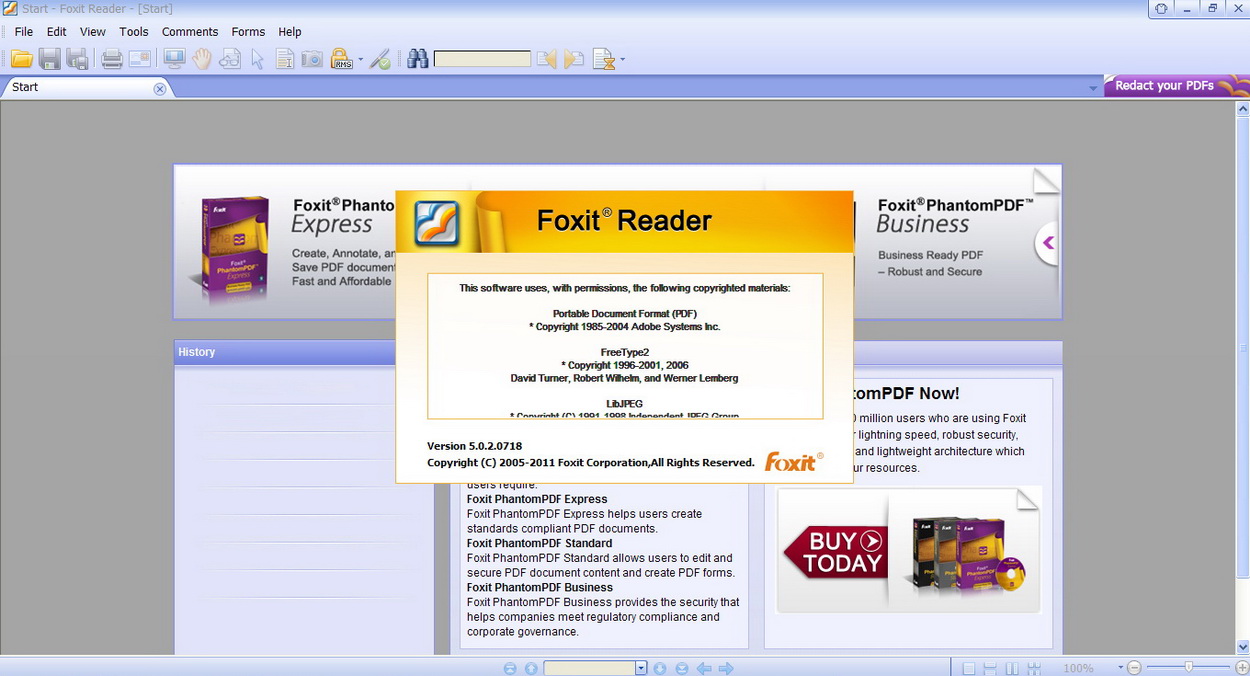The width and height of the screenshot is (1250, 676).
Task: Click the pen signature validation icon
Action: coord(380,59)
